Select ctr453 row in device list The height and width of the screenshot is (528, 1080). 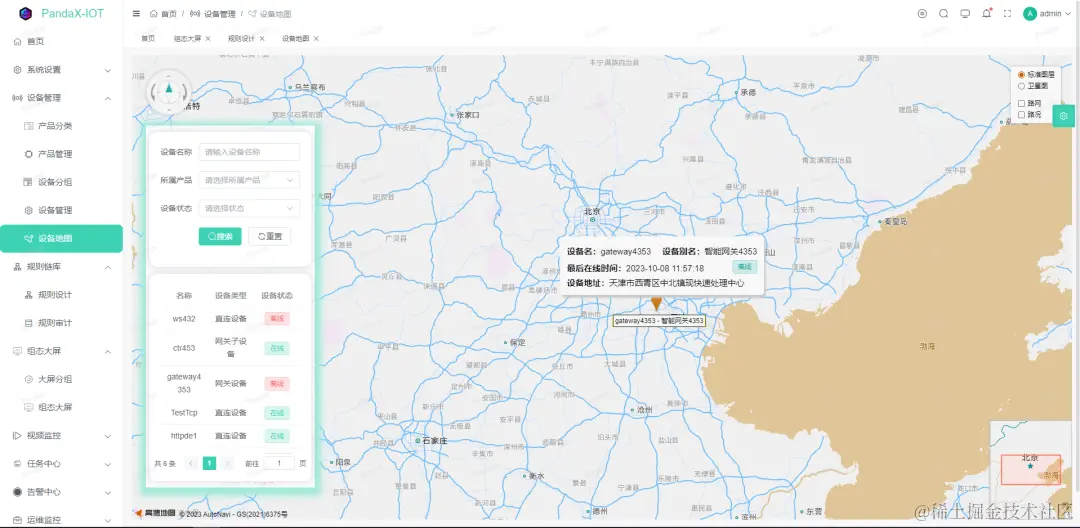pyautogui.click(x=230, y=348)
